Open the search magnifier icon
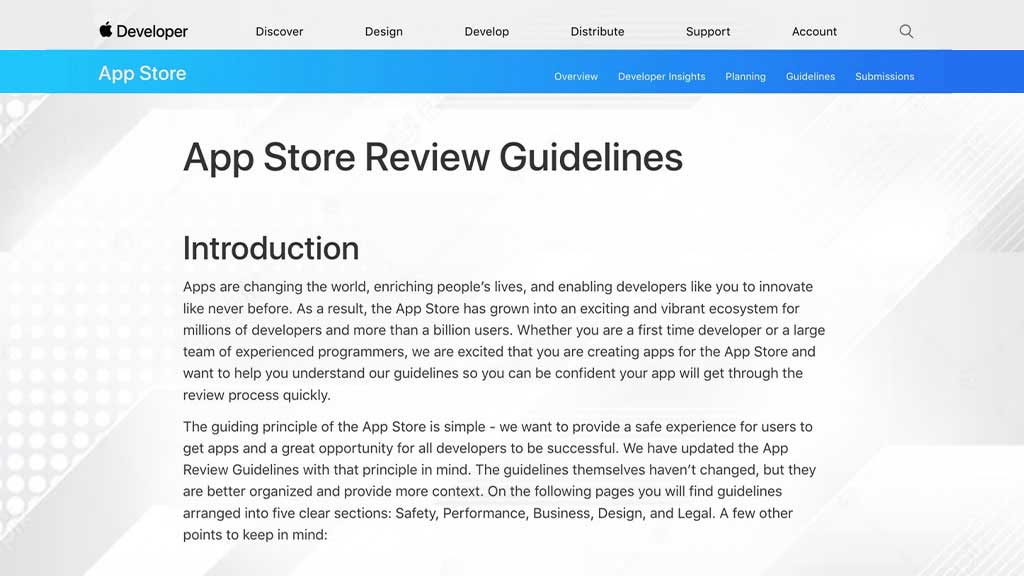Image resolution: width=1024 pixels, height=576 pixels. tap(905, 31)
